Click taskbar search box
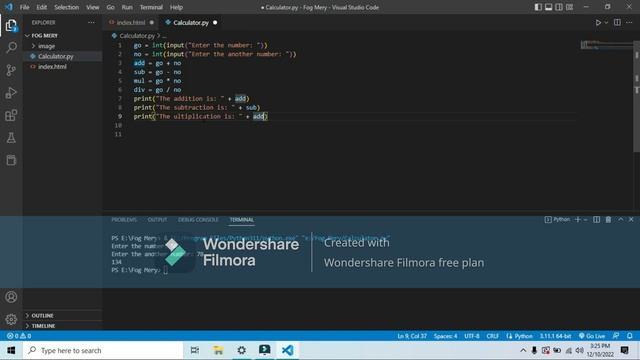This screenshot has height=360, width=640. point(103,351)
